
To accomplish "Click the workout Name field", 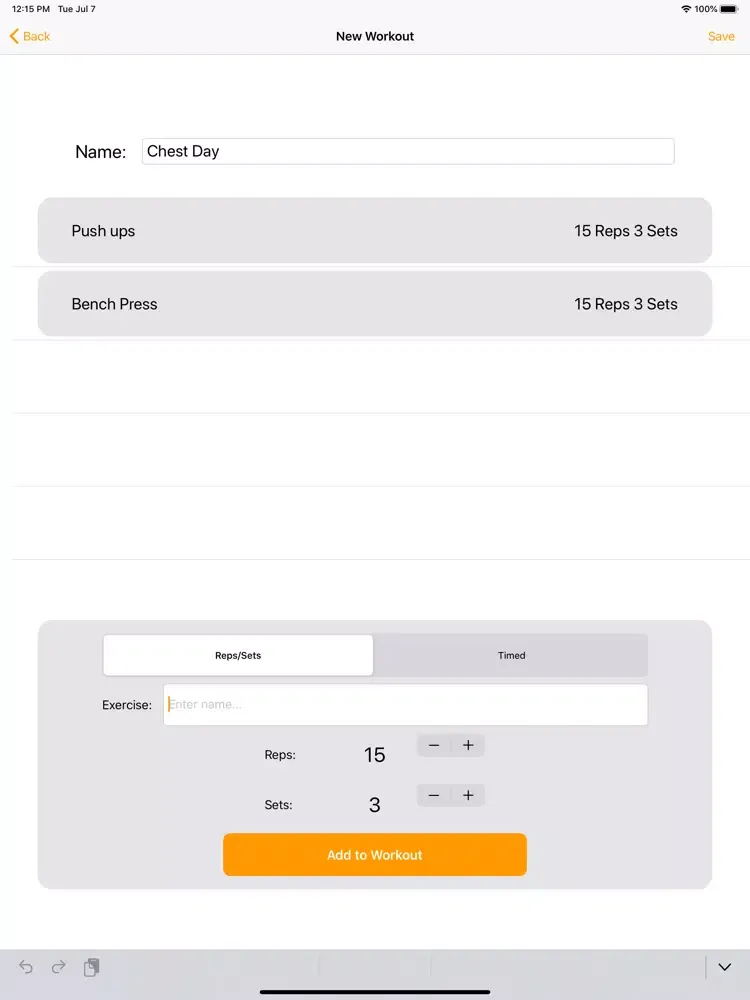I will point(408,151).
